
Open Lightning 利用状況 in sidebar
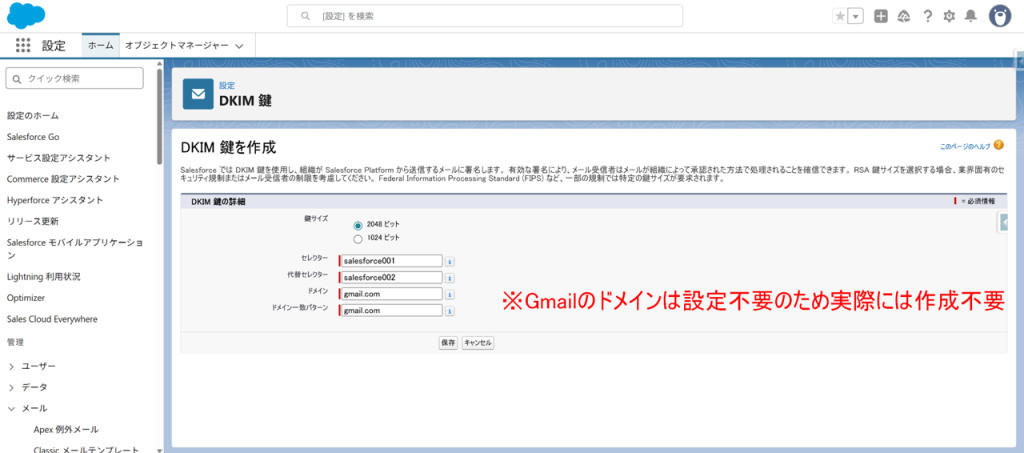click(44, 277)
